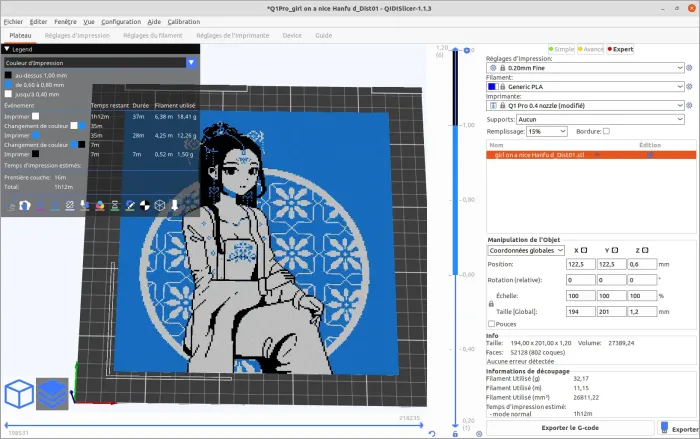Toggle custom G-code pencil icon

tap(130, 205)
